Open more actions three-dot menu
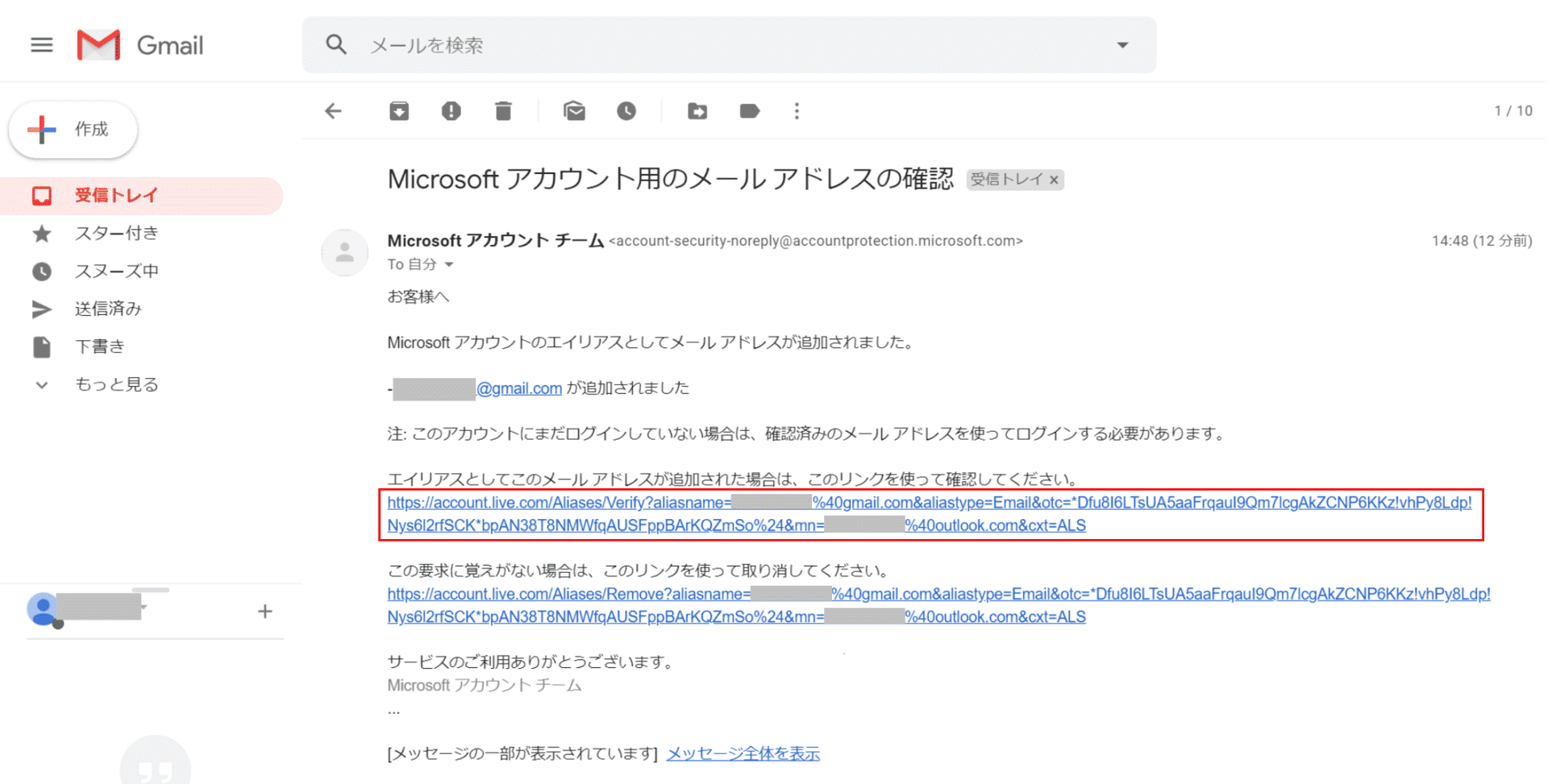Image resolution: width=1548 pixels, height=784 pixels. [x=797, y=111]
